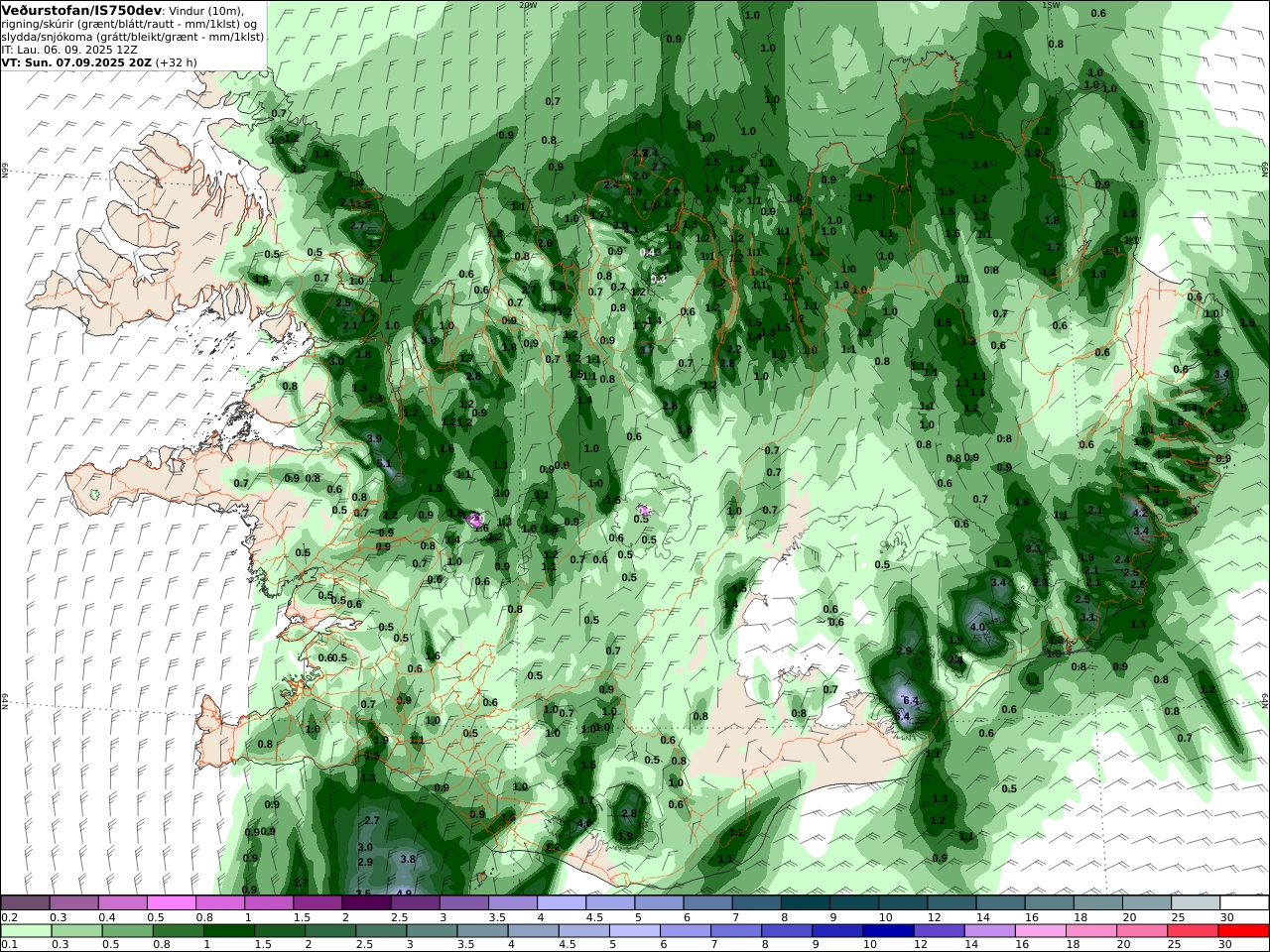Viewport: 1270px width, 952px height.
Task: Click the '5.1' precipitation value on the map
Action: pos(386,463)
